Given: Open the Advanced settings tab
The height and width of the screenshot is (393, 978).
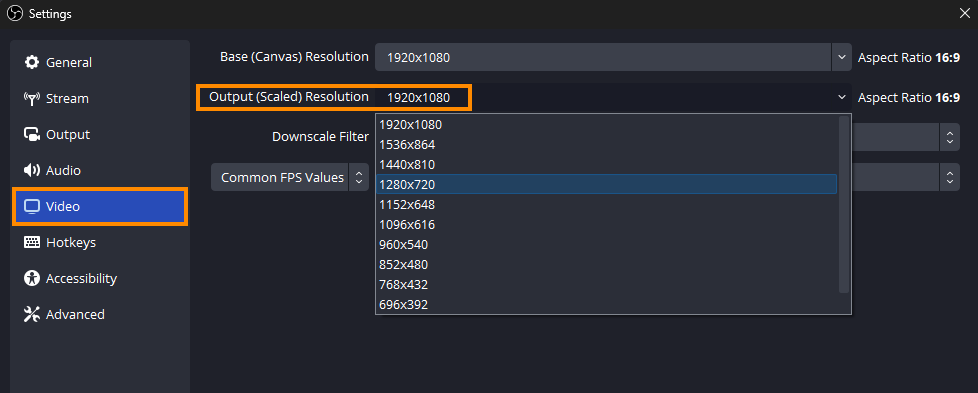Looking at the screenshot, I should (100, 314).
